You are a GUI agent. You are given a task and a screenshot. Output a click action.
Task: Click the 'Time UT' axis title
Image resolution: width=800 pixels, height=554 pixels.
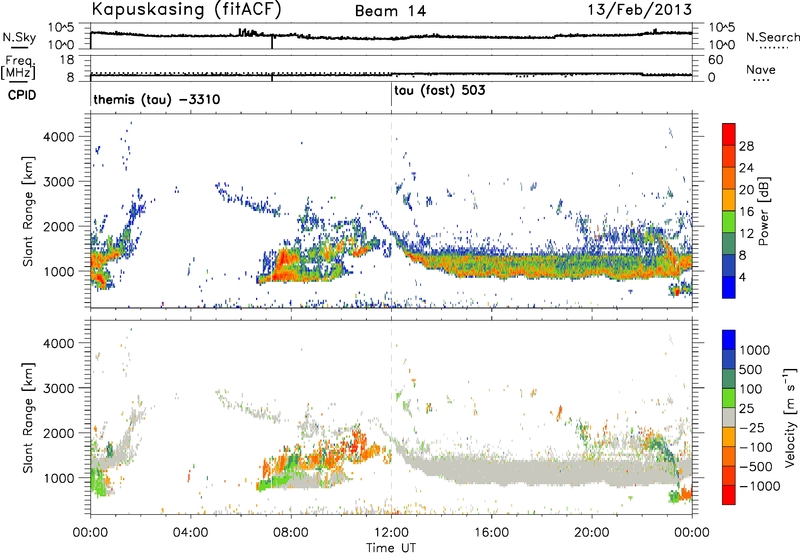point(391,548)
